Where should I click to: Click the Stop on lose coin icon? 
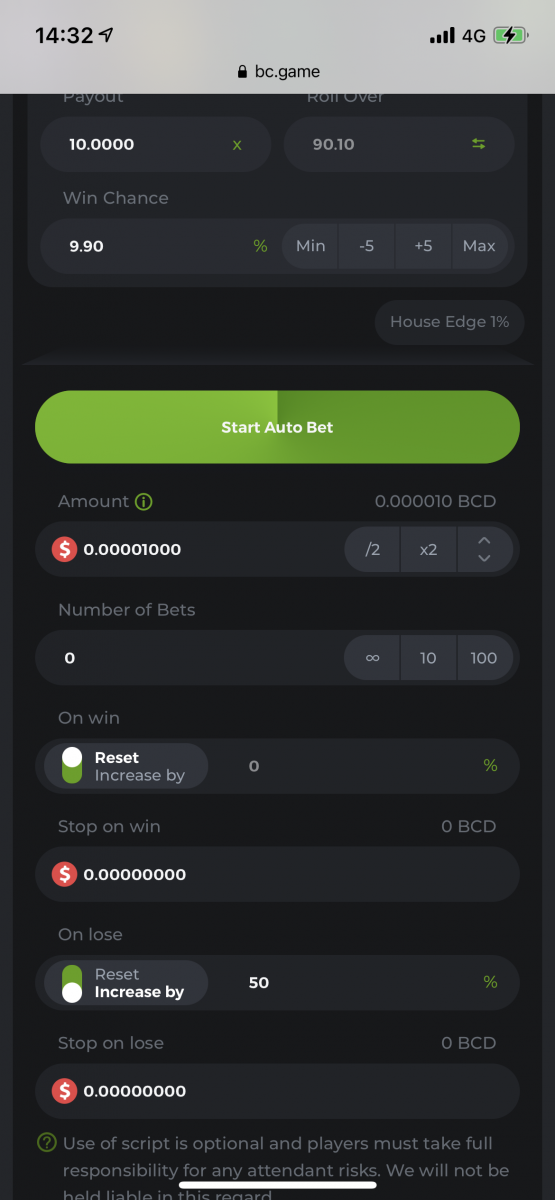65,1091
